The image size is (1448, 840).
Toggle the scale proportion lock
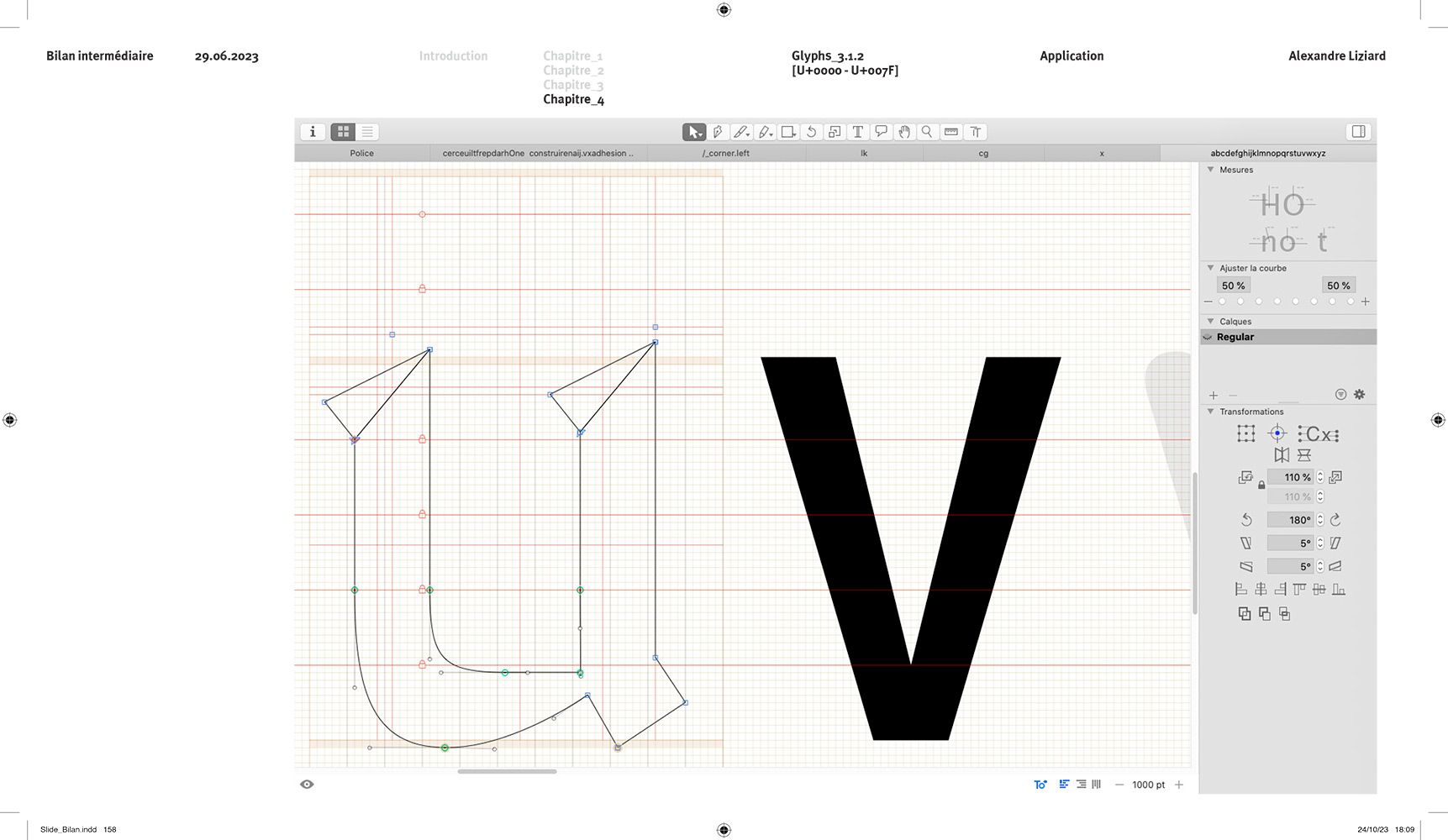tap(1261, 486)
